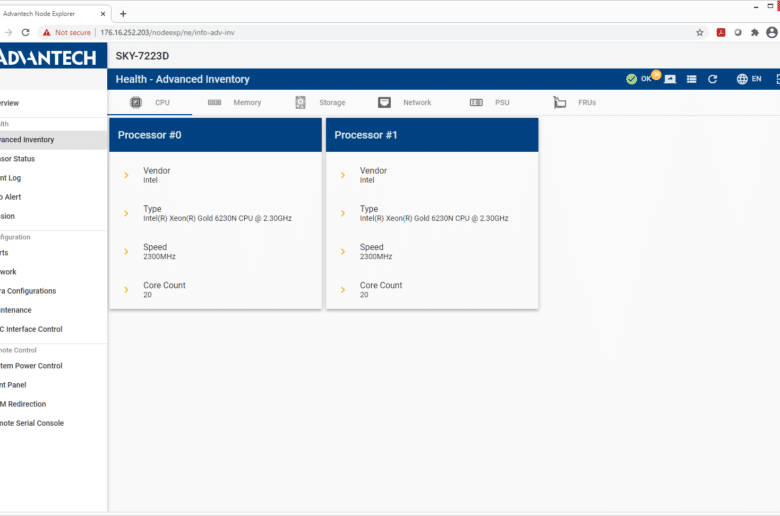Open KVM Redirection sidebar item

pyautogui.click(x=53, y=404)
